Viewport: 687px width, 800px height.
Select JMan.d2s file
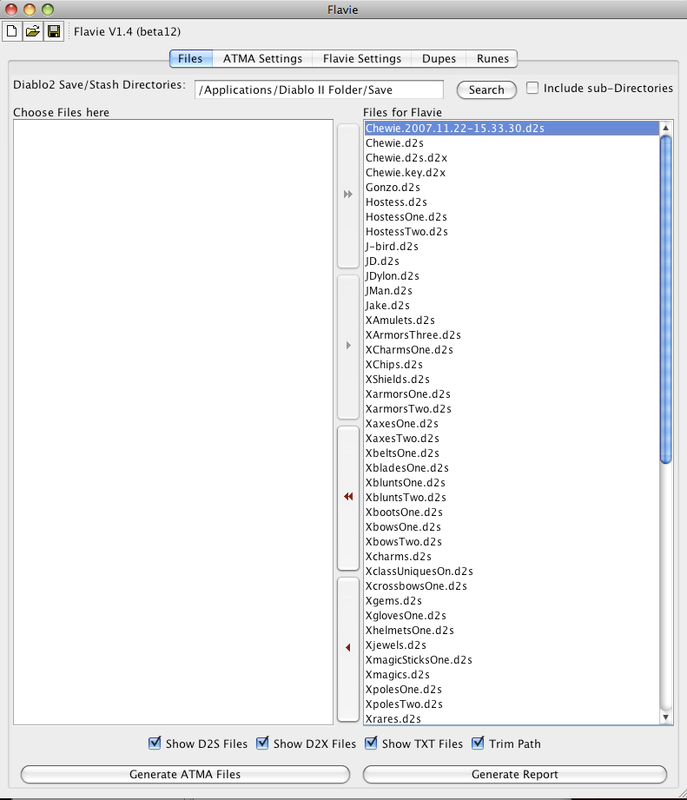(x=512, y=291)
